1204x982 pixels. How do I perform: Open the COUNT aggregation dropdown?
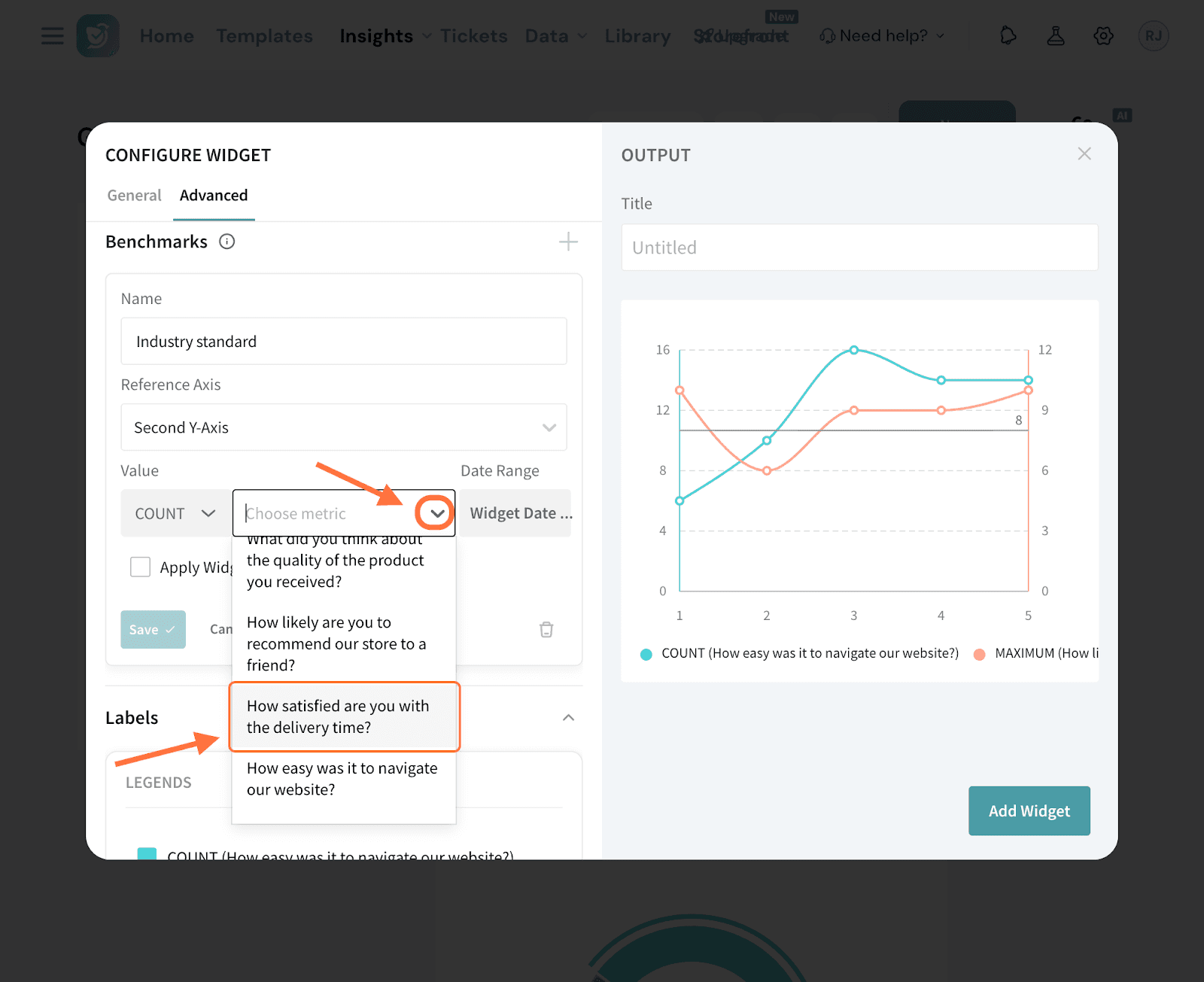click(175, 513)
